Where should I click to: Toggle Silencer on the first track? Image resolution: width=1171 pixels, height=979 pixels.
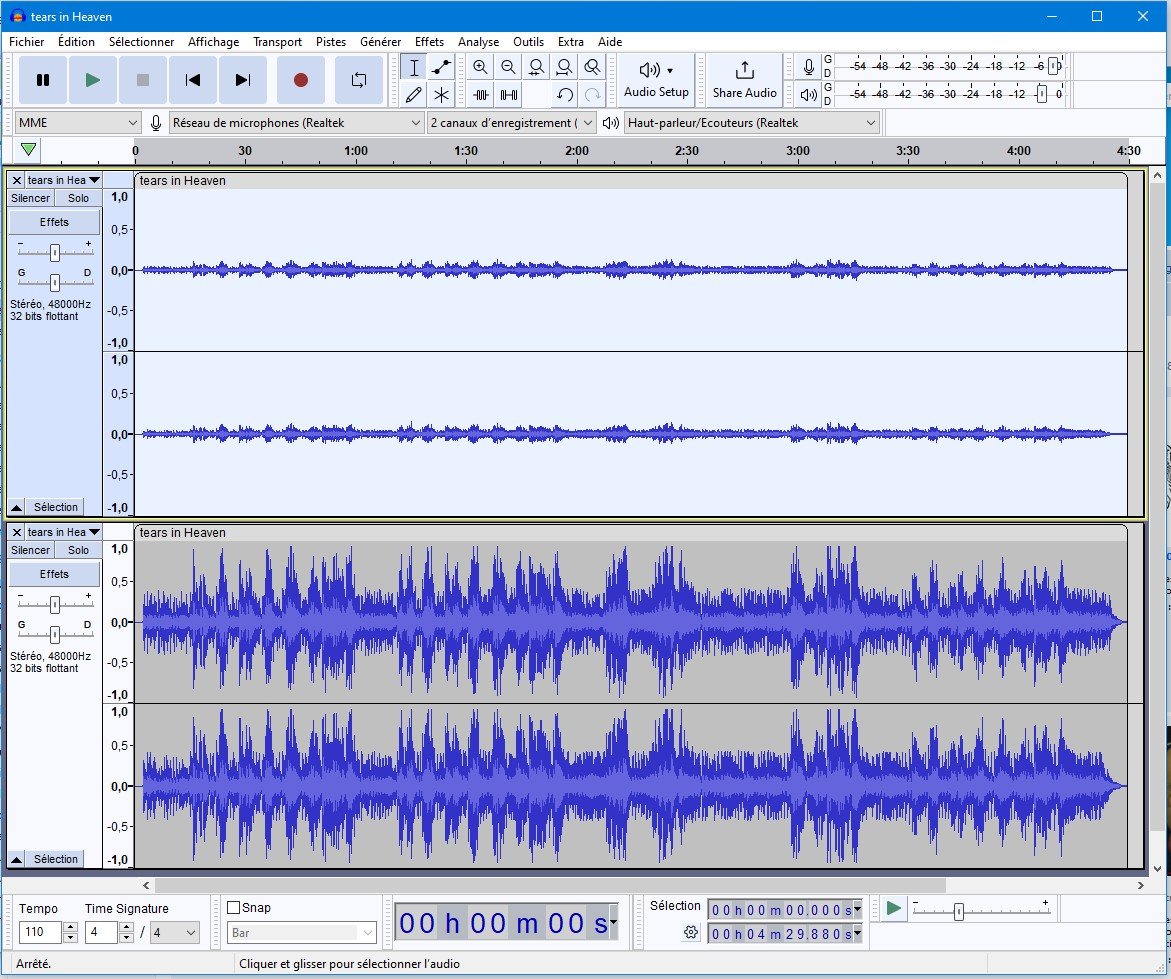[31, 198]
